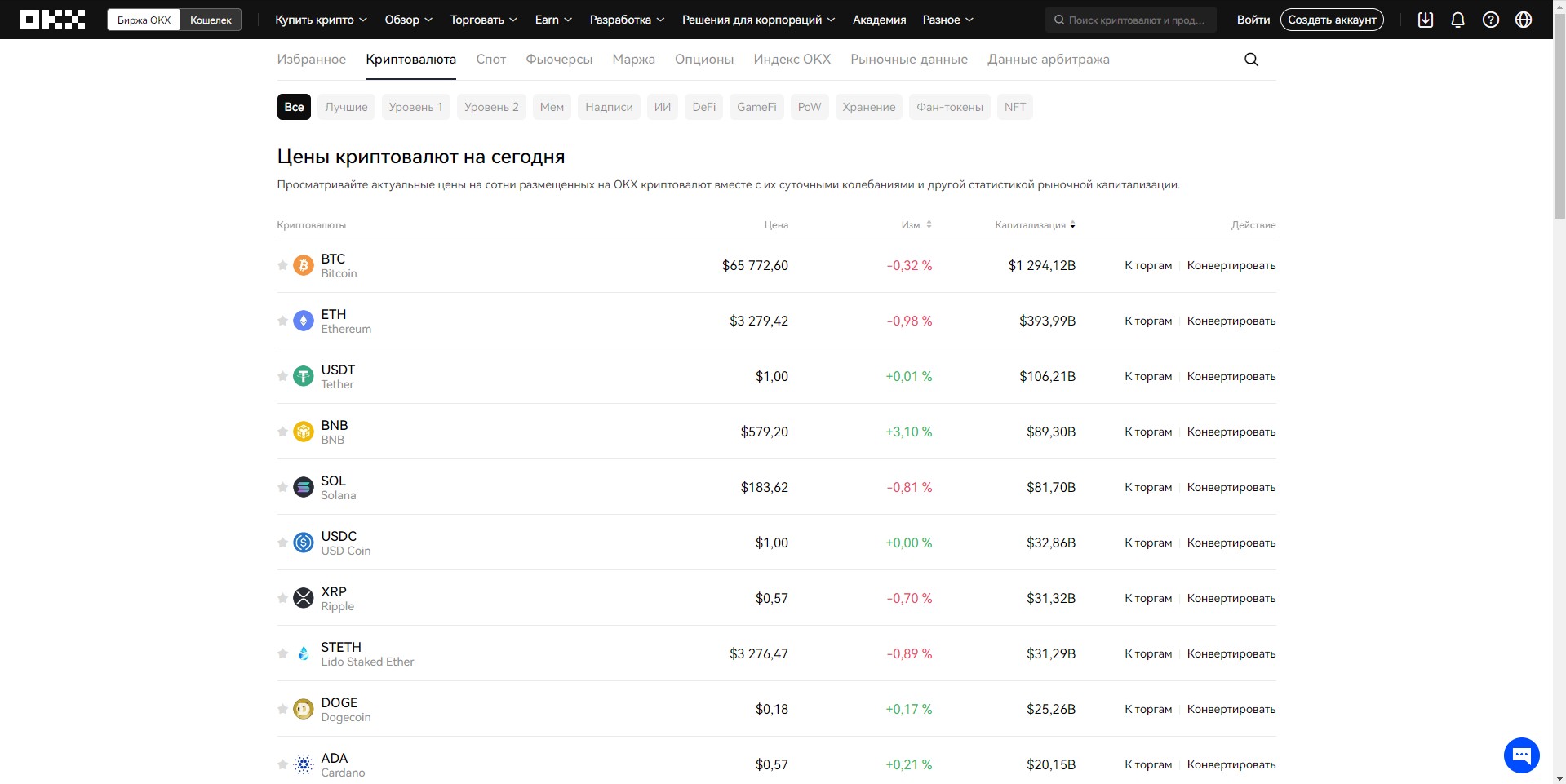Screen dimensions: 1566x784
Task: Open the language globe icon
Action: point(1524,20)
